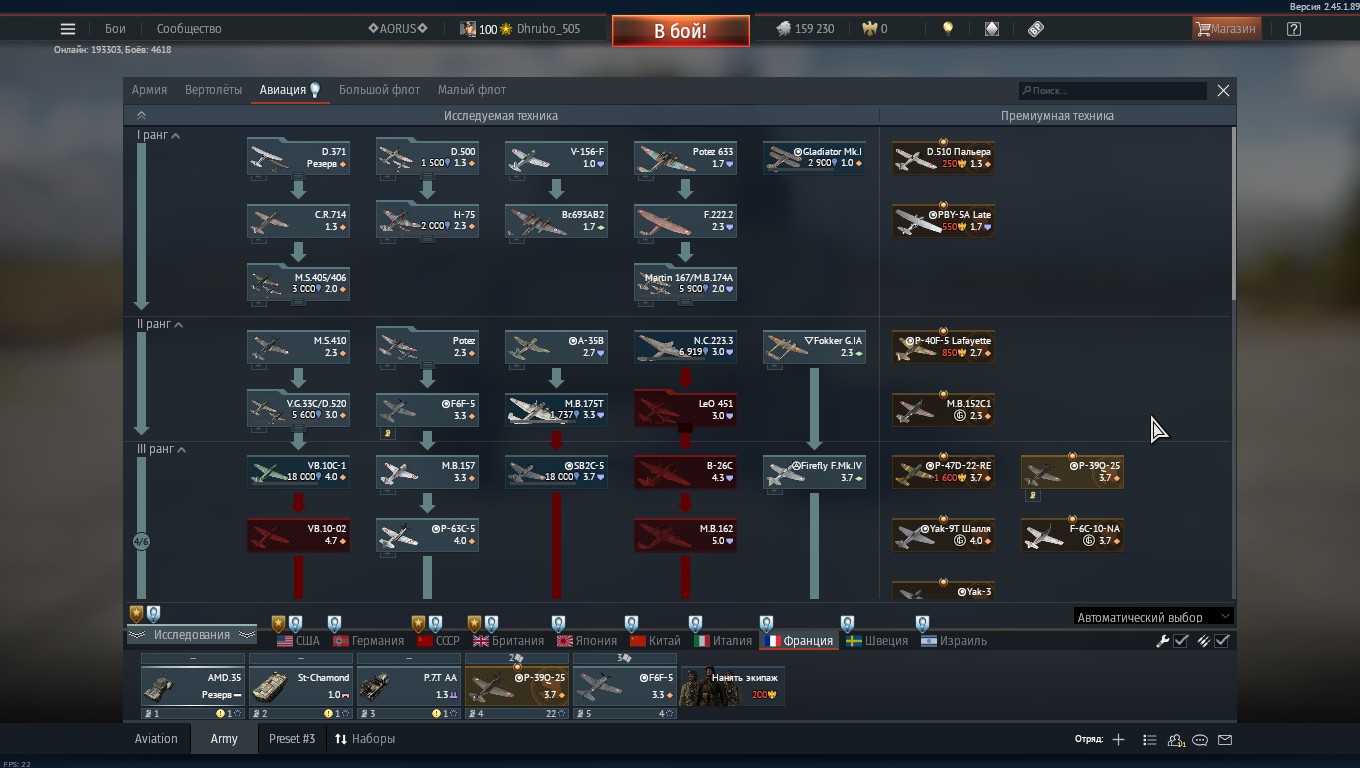Click the 4/6 rank progress badge
1360x768 pixels.
[x=141, y=542]
